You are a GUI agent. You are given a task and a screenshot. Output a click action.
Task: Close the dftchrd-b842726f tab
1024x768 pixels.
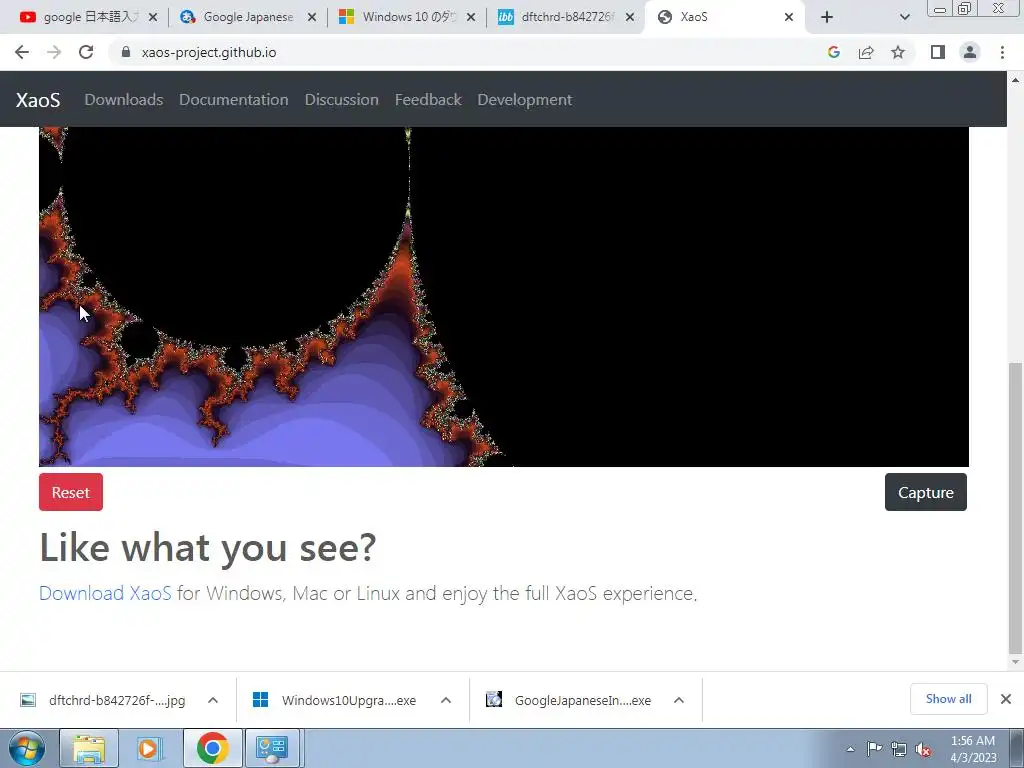[x=630, y=17]
